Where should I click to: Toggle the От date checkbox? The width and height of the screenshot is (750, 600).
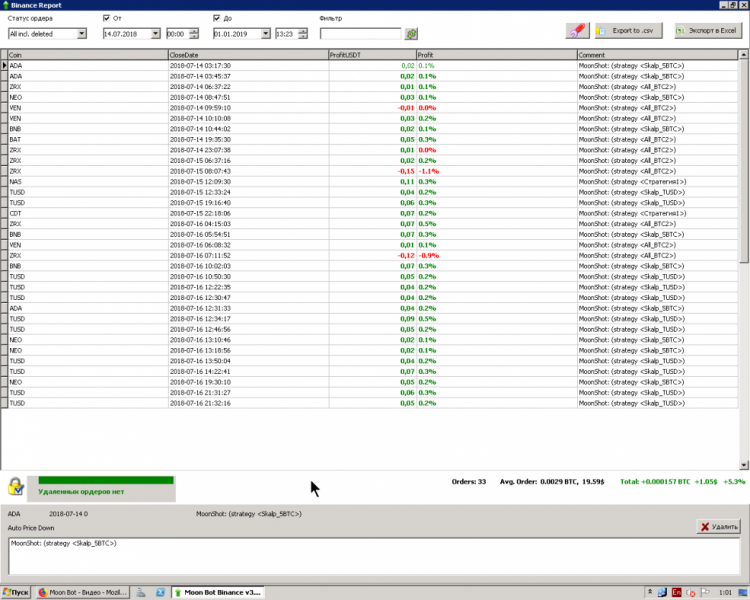coord(106,18)
